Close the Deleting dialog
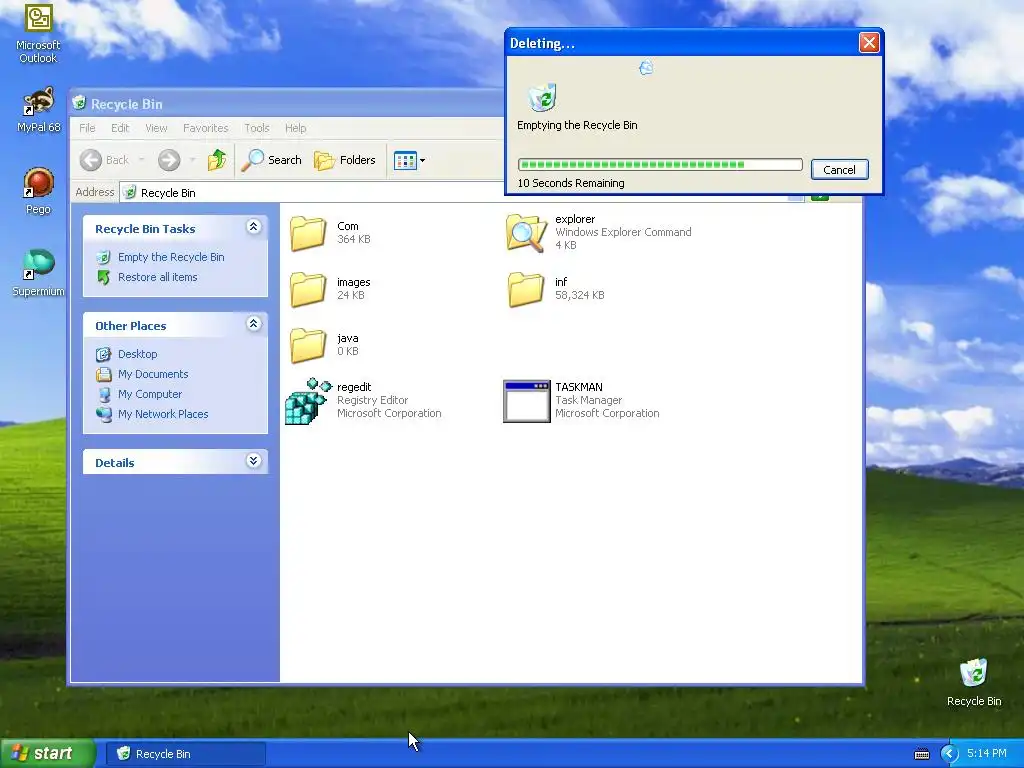 click(869, 43)
